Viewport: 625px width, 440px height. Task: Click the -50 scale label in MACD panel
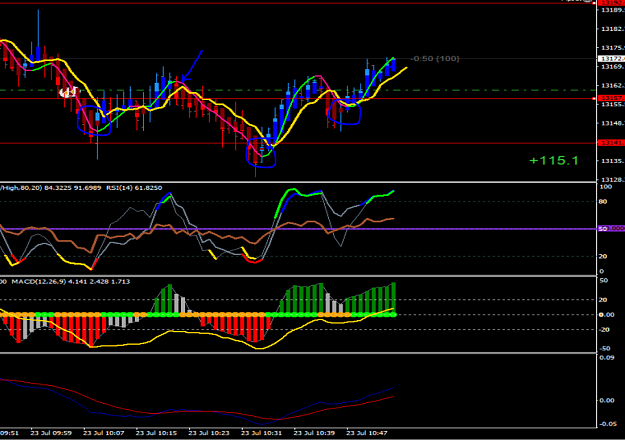(x=605, y=348)
